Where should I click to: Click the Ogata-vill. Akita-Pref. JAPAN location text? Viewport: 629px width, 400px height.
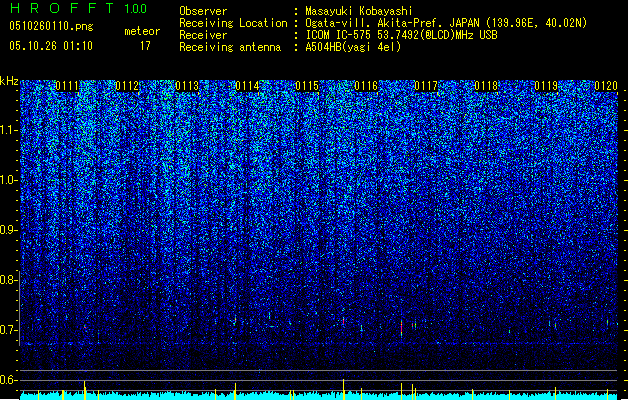[446, 23]
